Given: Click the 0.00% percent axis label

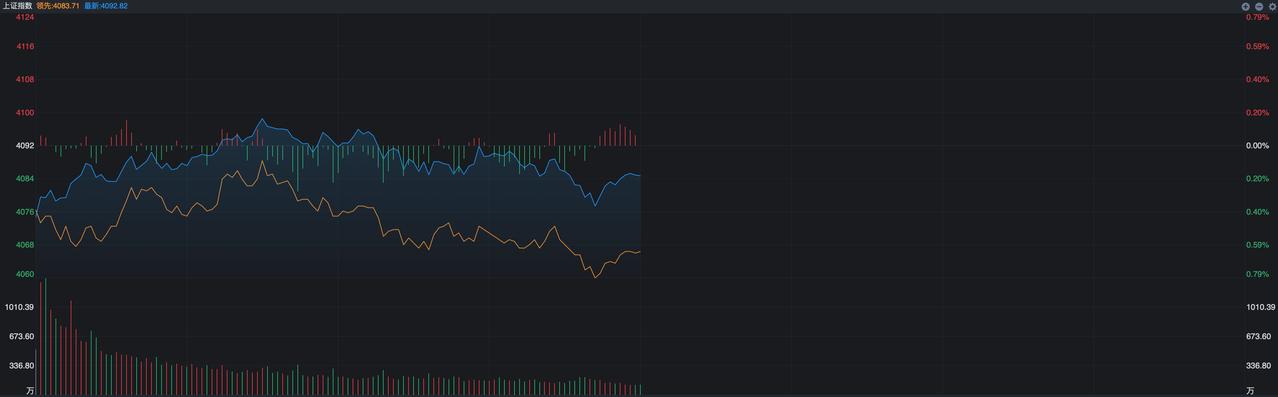Looking at the screenshot, I should pyautogui.click(x=1258, y=146).
